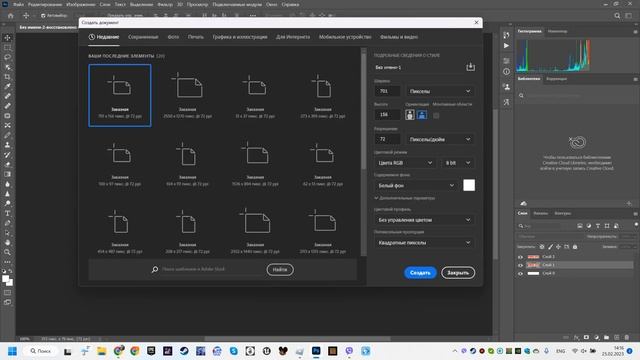Click the Ширина width input field
This screenshot has height=360, width=640.
pos(387,91)
